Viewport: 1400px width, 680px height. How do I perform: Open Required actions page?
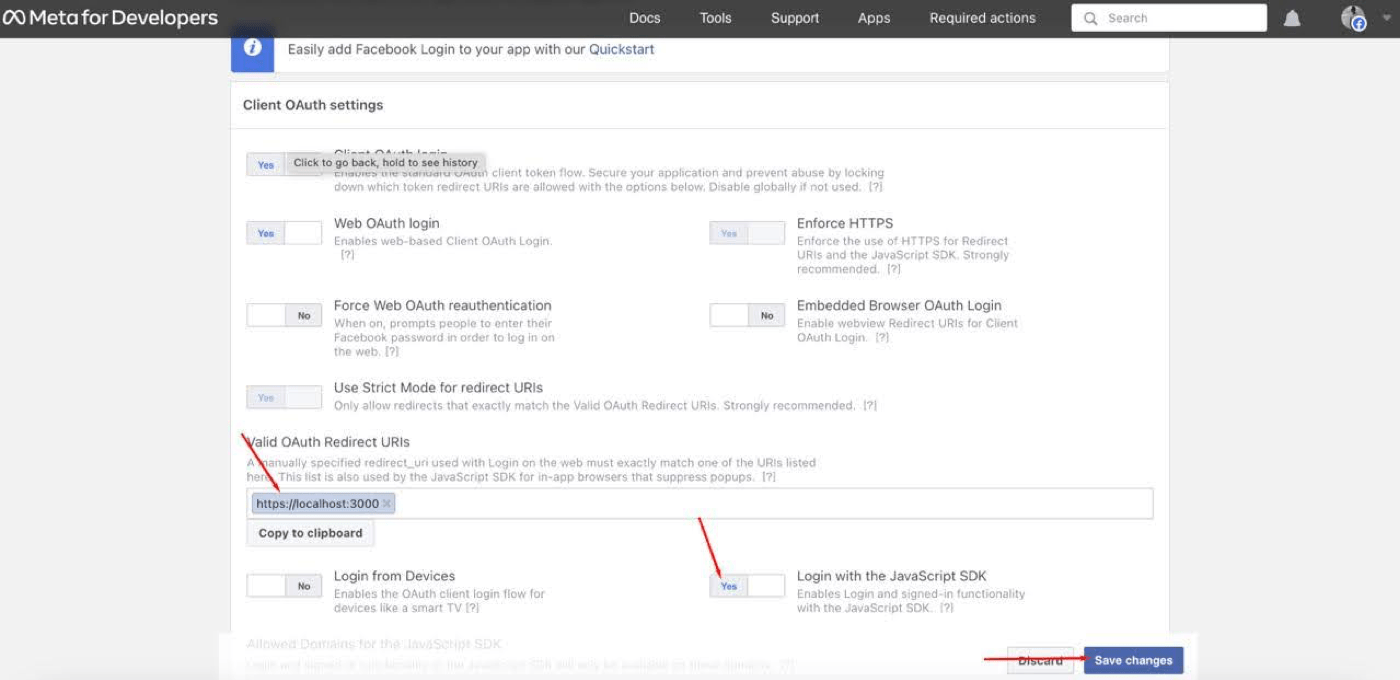coord(983,18)
